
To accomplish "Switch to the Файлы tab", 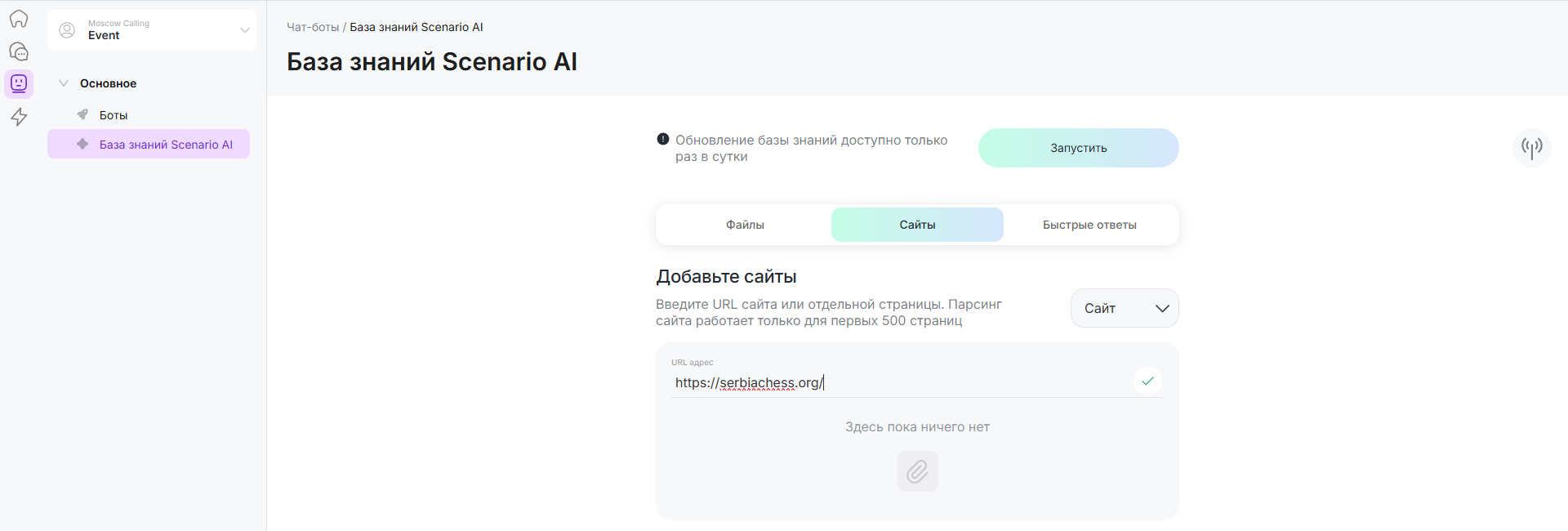I will click(x=745, y=225).
